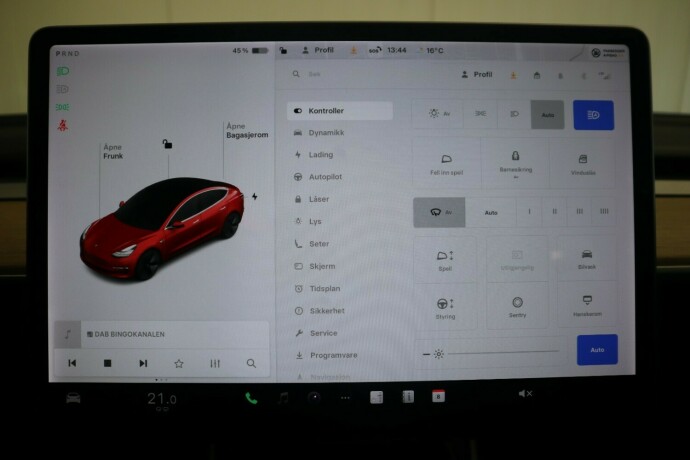The height and width of the screenshot is (460, 690).
Task: Activate car wash mode (Bilvask)
Action: pyautogui.click(x=585, y=259)
